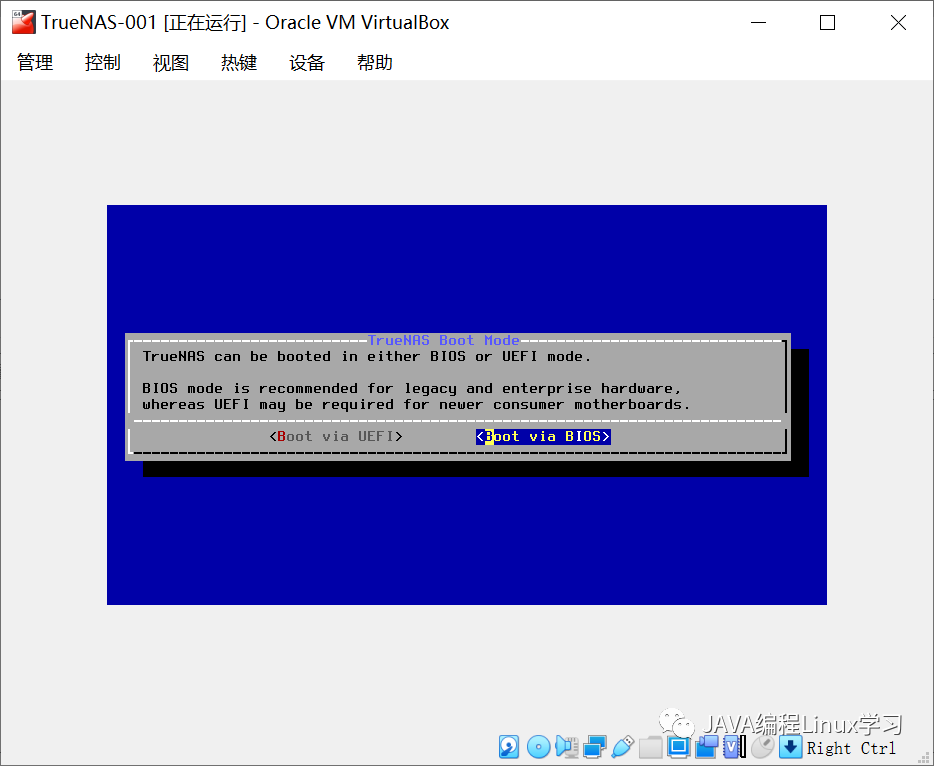The image size is (934, 766).
Task: Click the network adapter status icon
Action: pyautogui.click(x=594, y=747)
